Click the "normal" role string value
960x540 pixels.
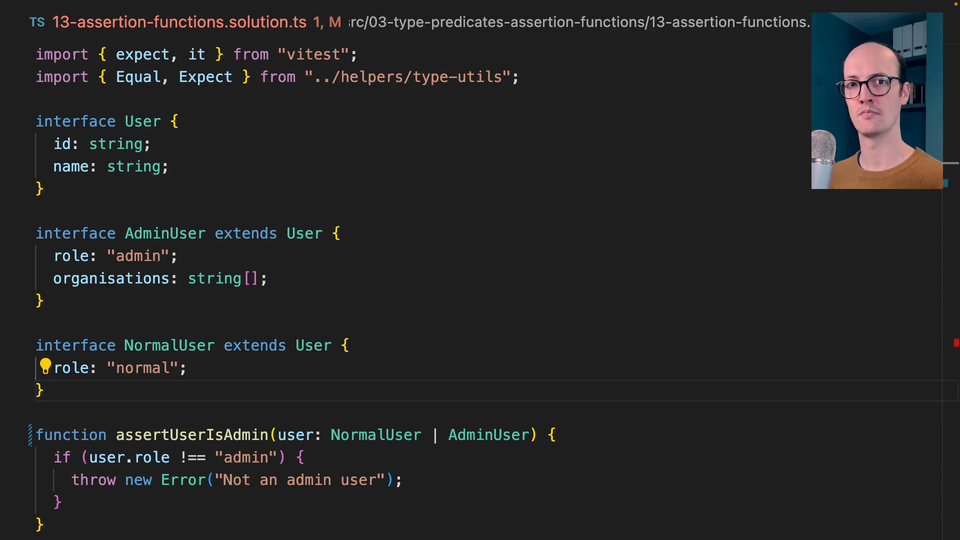(142, 368)
